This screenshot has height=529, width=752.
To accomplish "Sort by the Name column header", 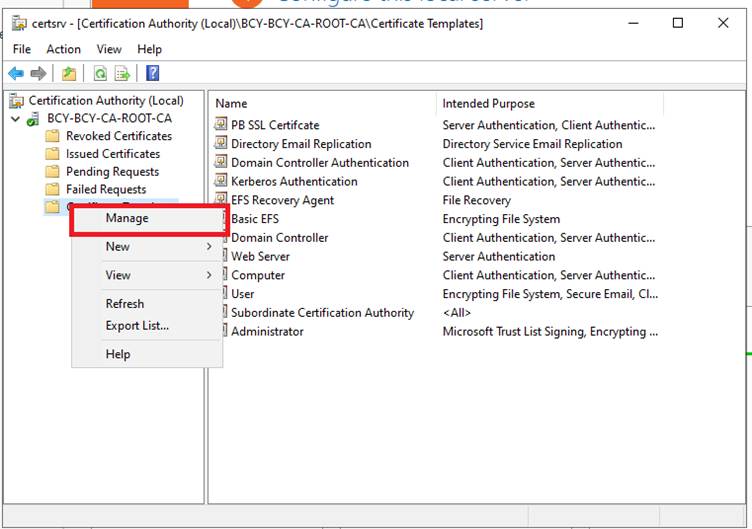I will click(231, 103).
